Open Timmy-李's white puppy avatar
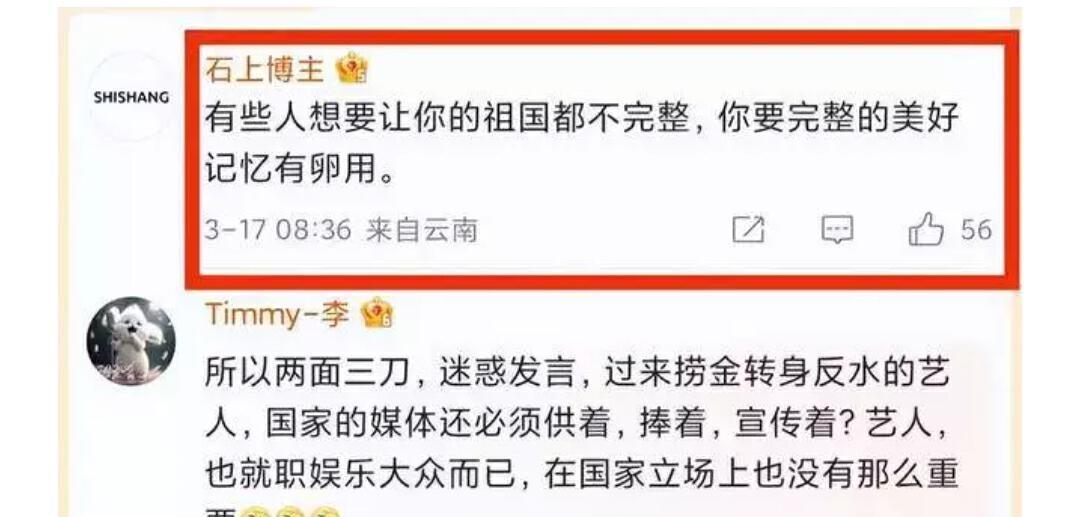The width and height of the screenshot is (1080, 517). pyautogui.click(x=131, y=341)
